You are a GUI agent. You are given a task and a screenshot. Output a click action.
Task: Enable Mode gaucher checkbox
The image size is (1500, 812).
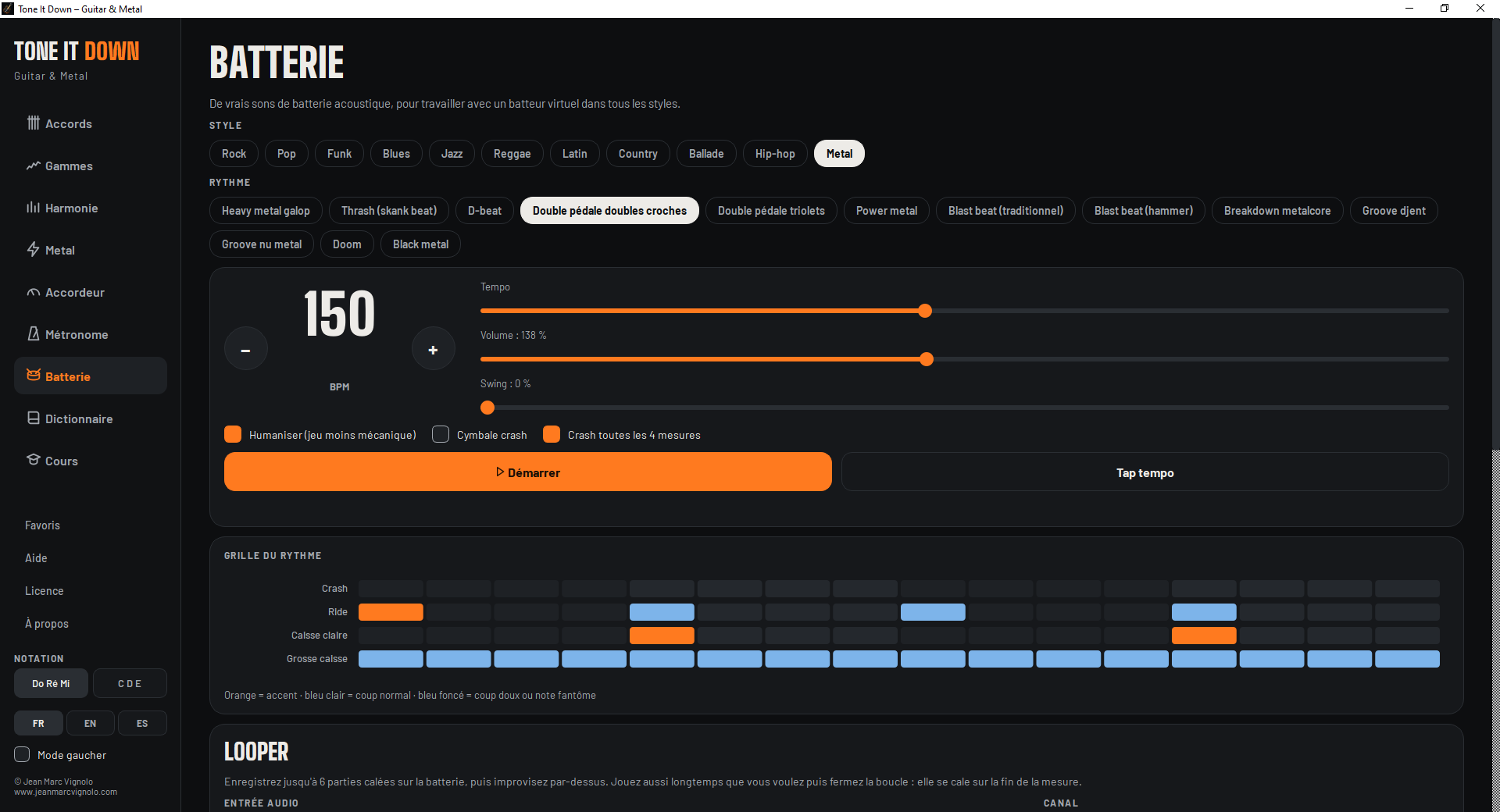[x=22, y=754]
